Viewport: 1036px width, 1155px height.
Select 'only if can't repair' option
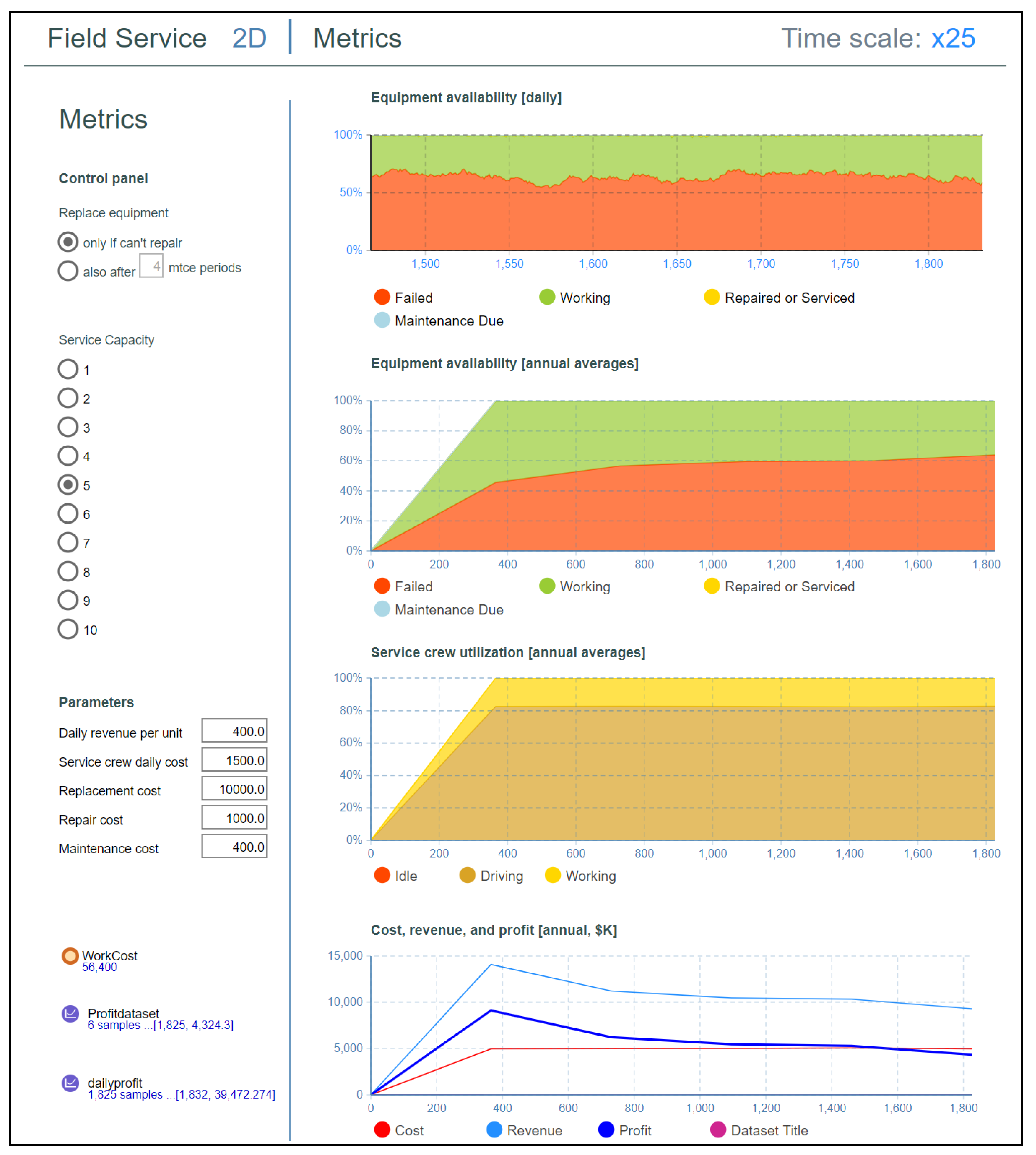point(68,242)
